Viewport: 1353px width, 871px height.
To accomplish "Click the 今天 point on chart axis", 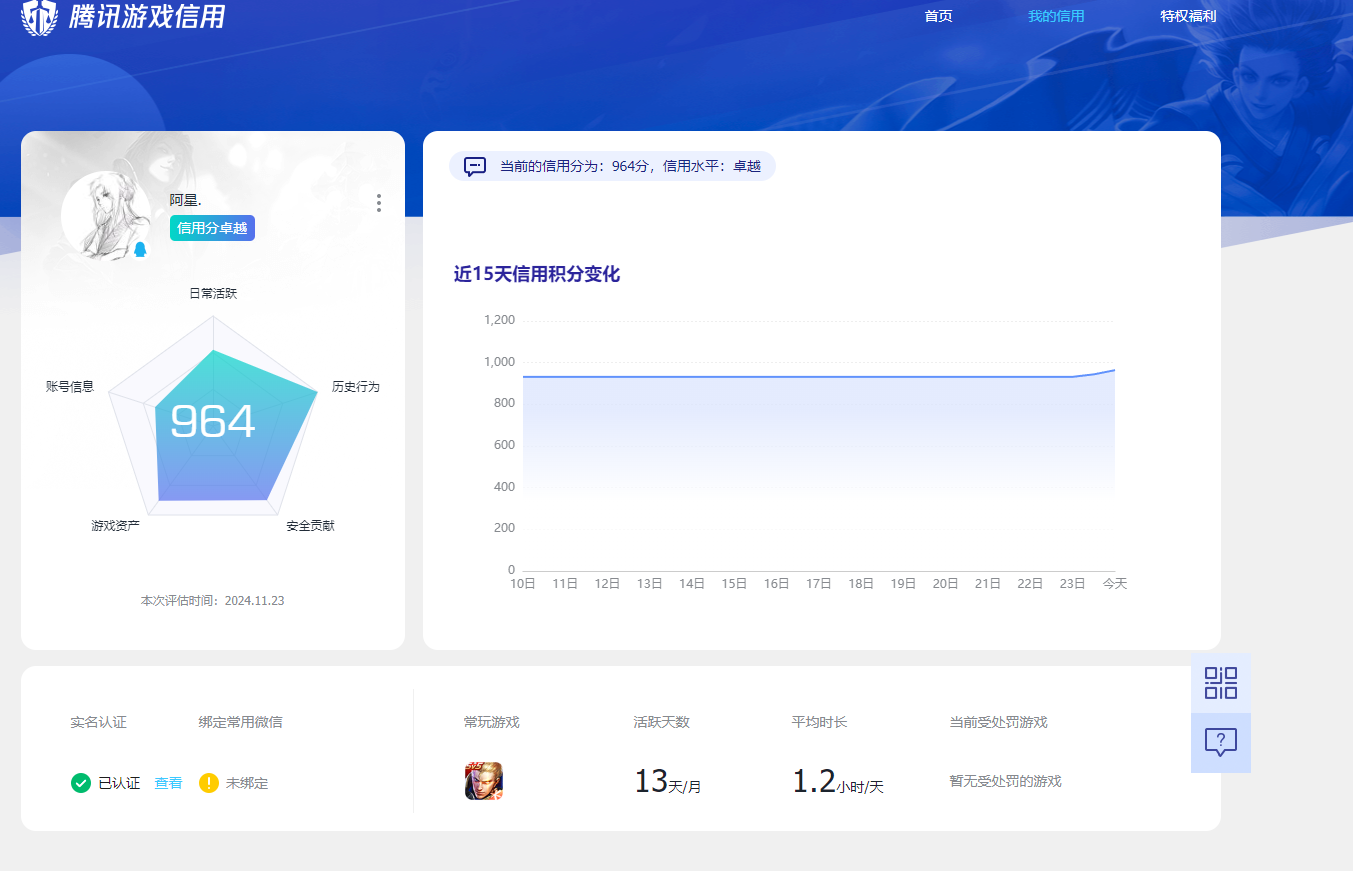I will tap(1114, 584).
